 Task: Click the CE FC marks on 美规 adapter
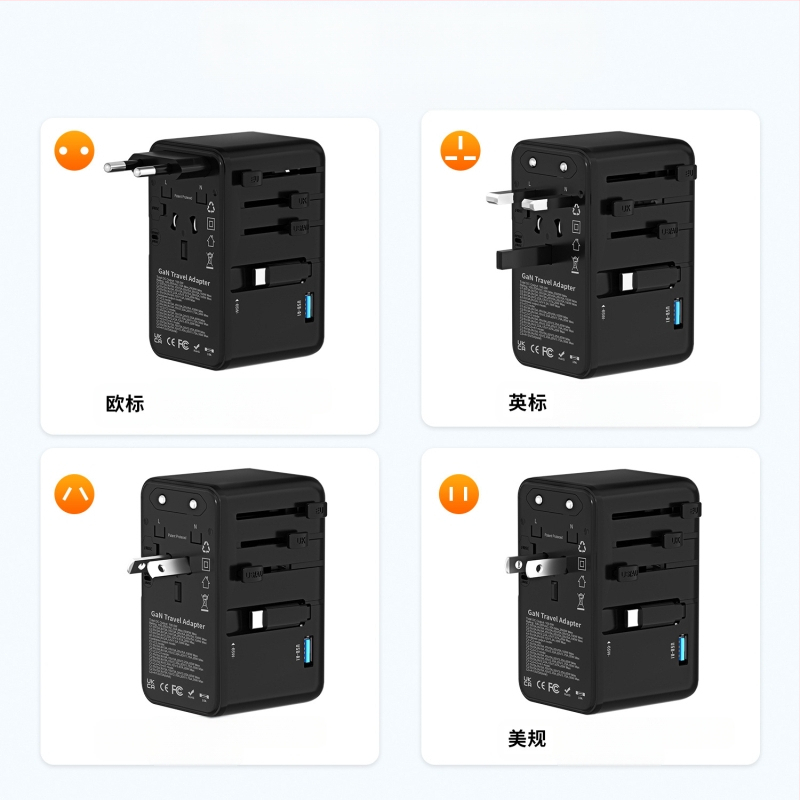547,686
